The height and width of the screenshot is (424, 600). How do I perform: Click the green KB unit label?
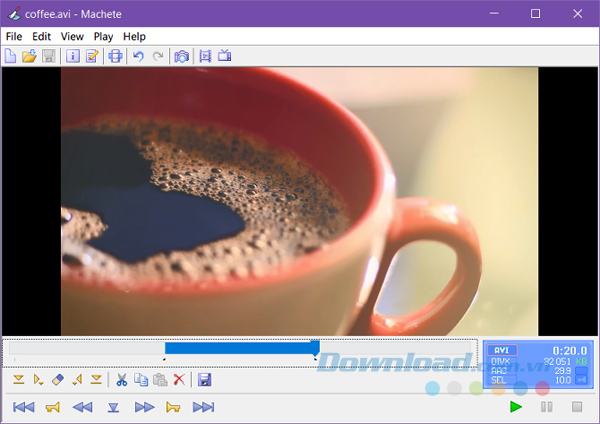[x=581, y=362]
